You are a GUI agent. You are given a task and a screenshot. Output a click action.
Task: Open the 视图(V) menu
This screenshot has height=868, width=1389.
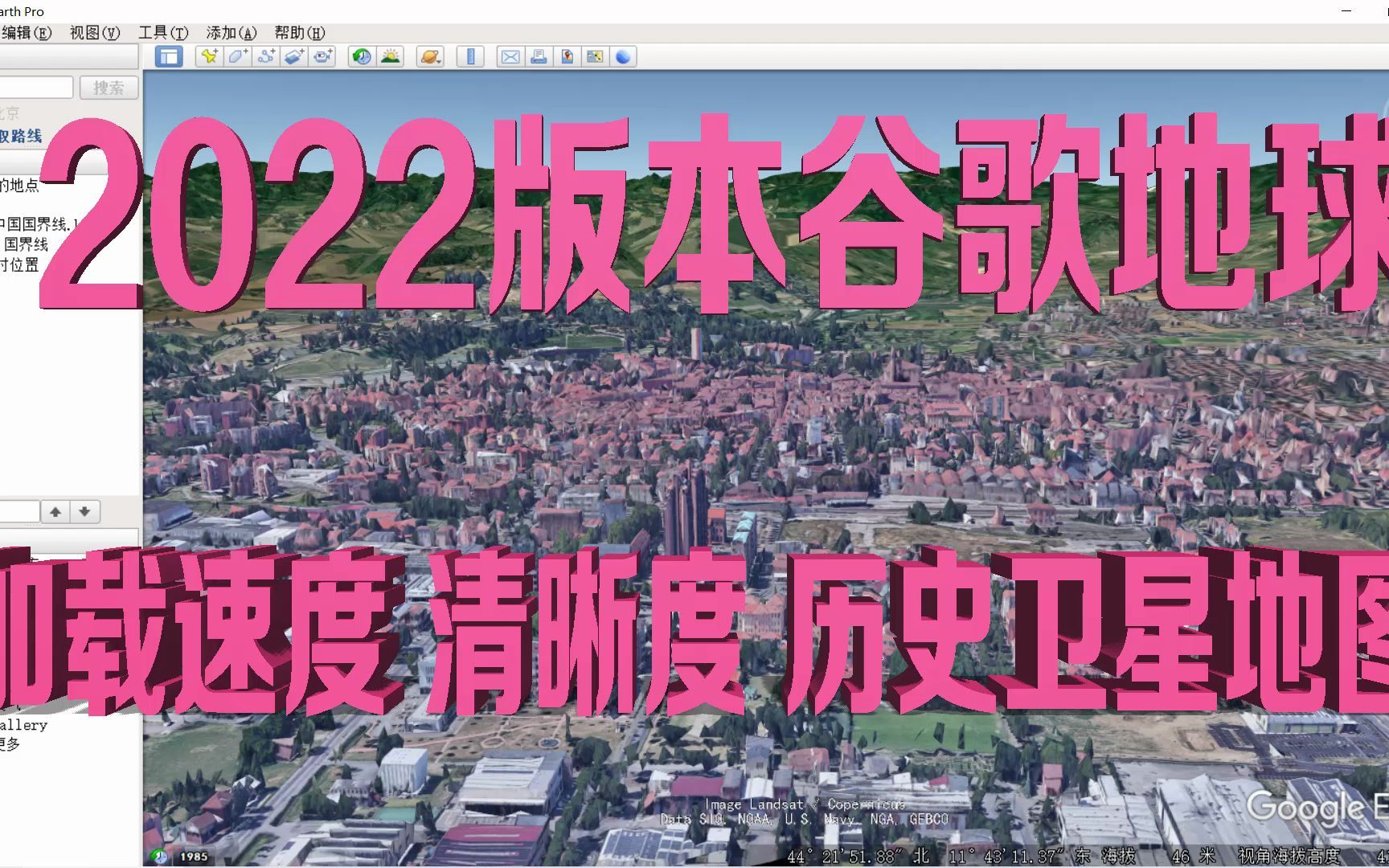[x=94, y=33]
